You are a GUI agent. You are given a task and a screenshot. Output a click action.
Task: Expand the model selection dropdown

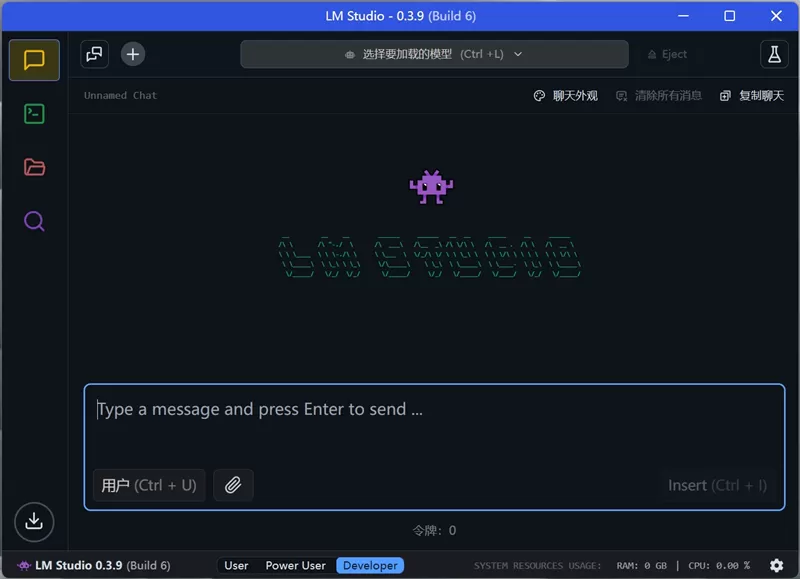[x=434, y=54]
